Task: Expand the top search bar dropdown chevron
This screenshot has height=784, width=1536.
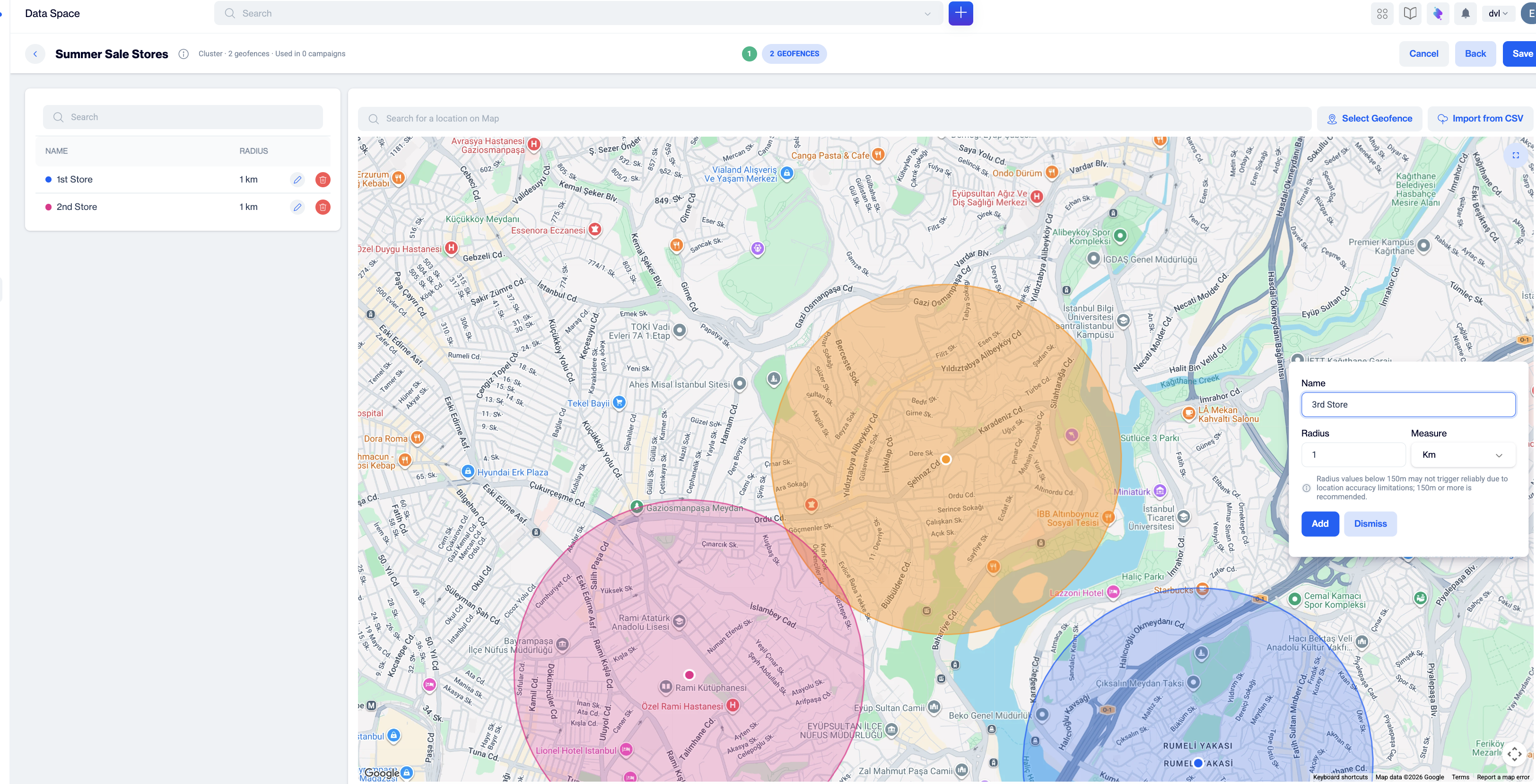Action: point(927,14)
